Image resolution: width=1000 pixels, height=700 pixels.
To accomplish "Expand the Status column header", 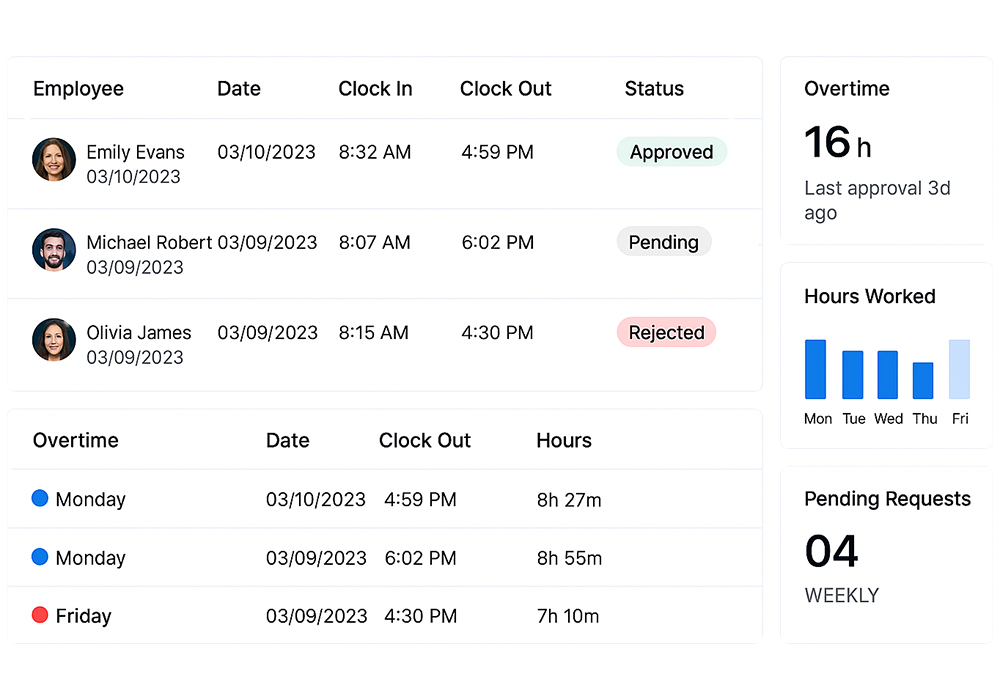I will (654, 89).
